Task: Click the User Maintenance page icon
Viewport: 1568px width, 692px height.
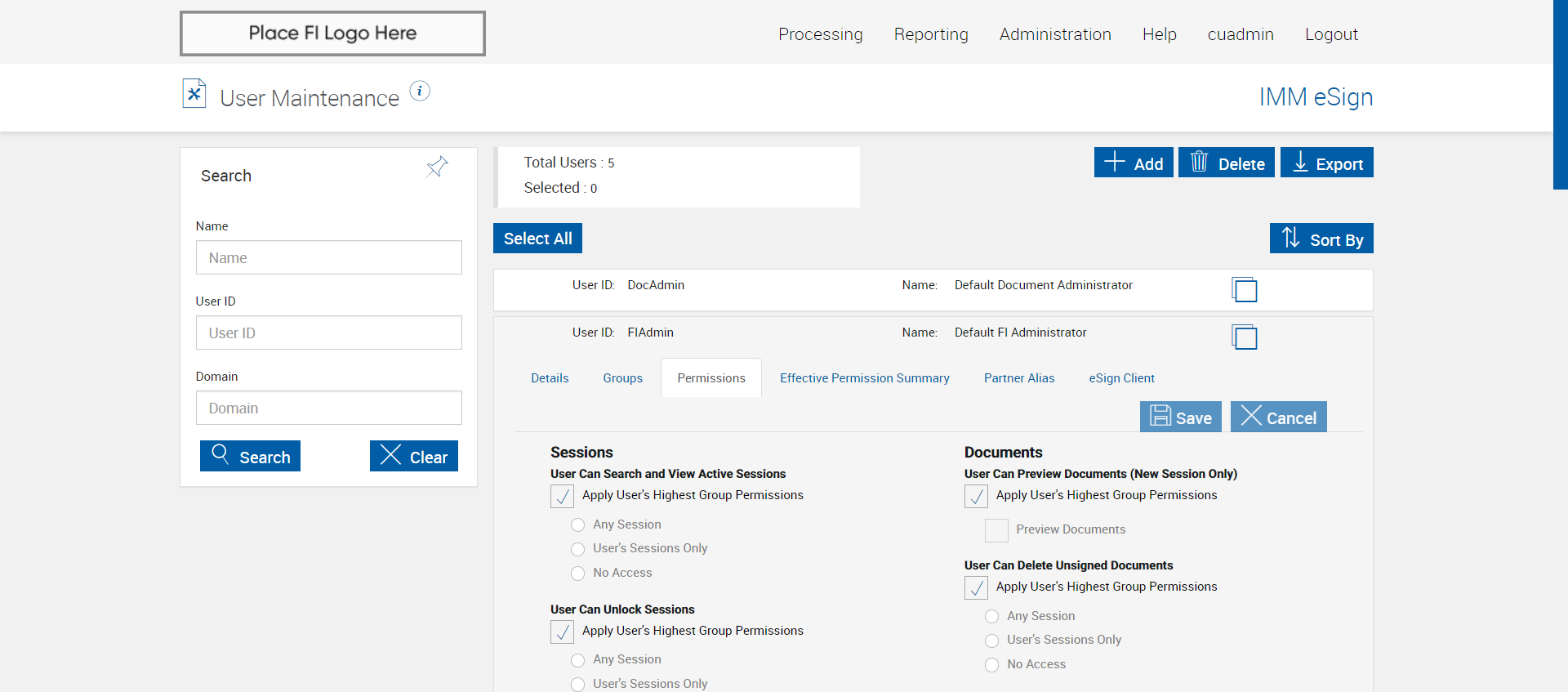Action: (194, 94)
